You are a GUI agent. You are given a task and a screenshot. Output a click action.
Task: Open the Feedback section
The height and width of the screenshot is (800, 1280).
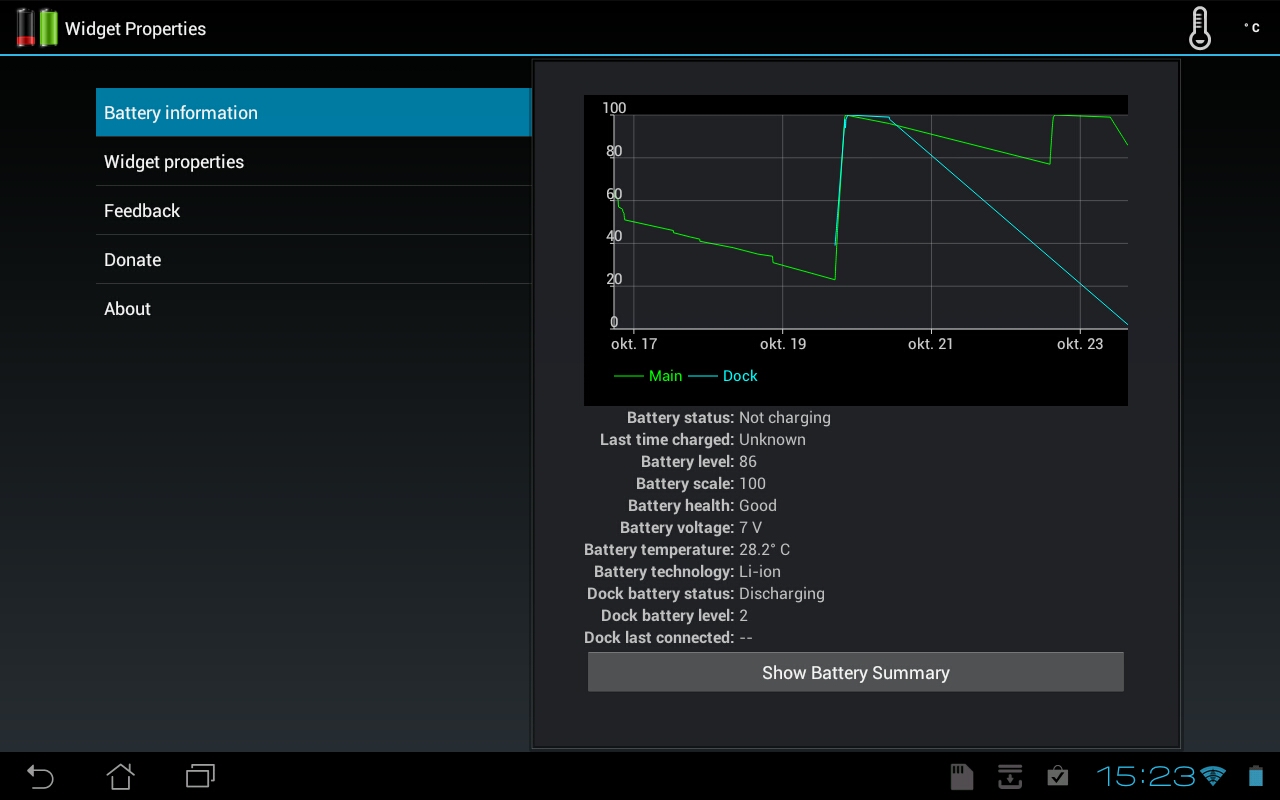point(313,210)
